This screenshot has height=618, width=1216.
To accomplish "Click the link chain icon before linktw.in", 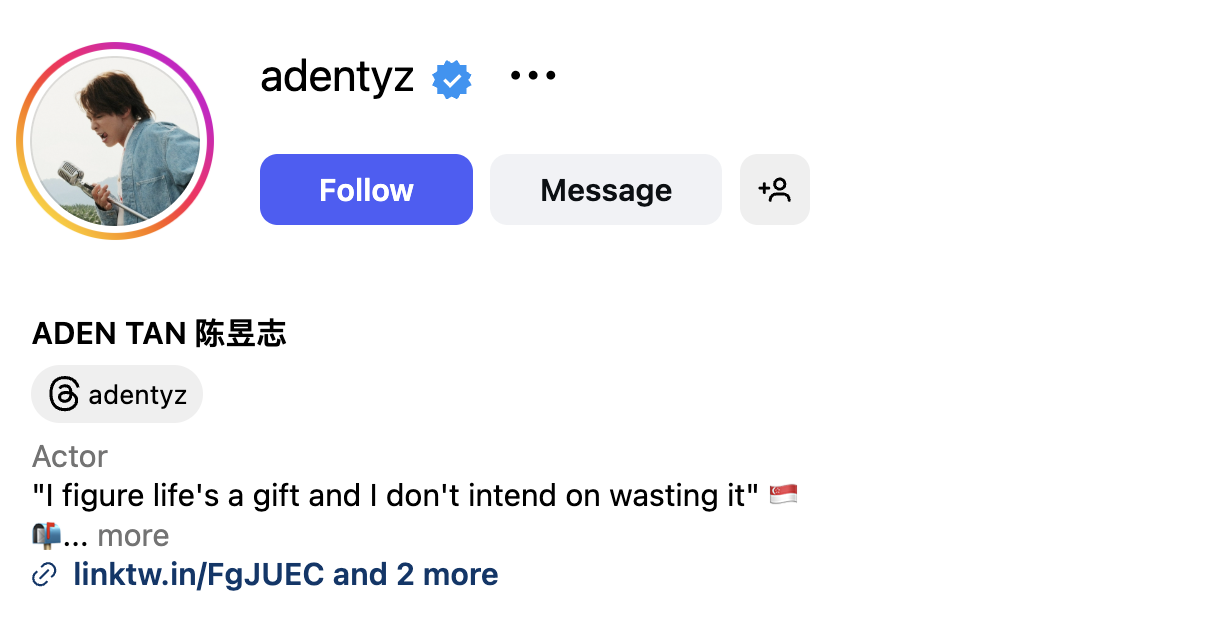I will (44, 574).
